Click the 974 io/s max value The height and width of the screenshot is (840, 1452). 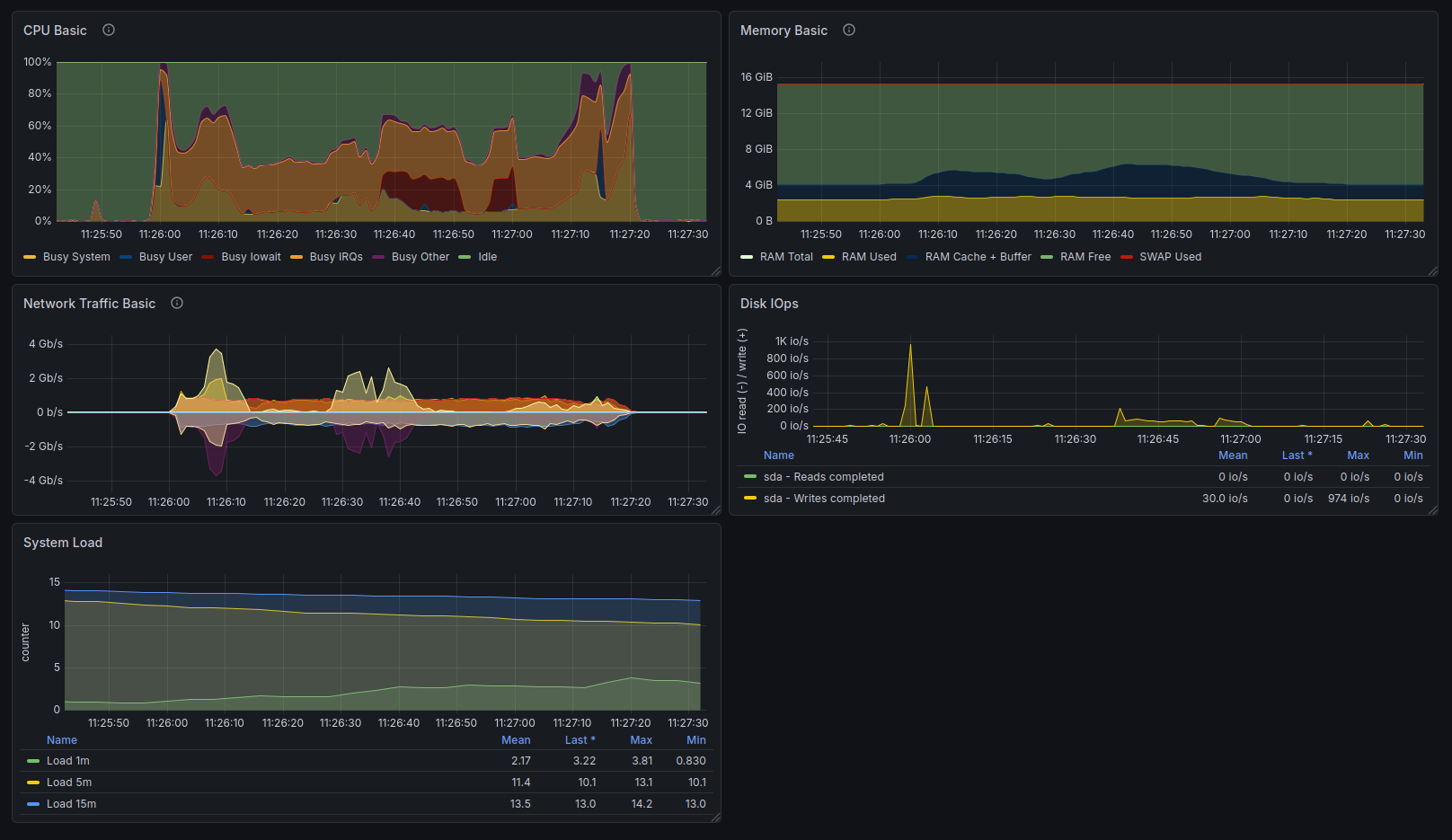1349,499
